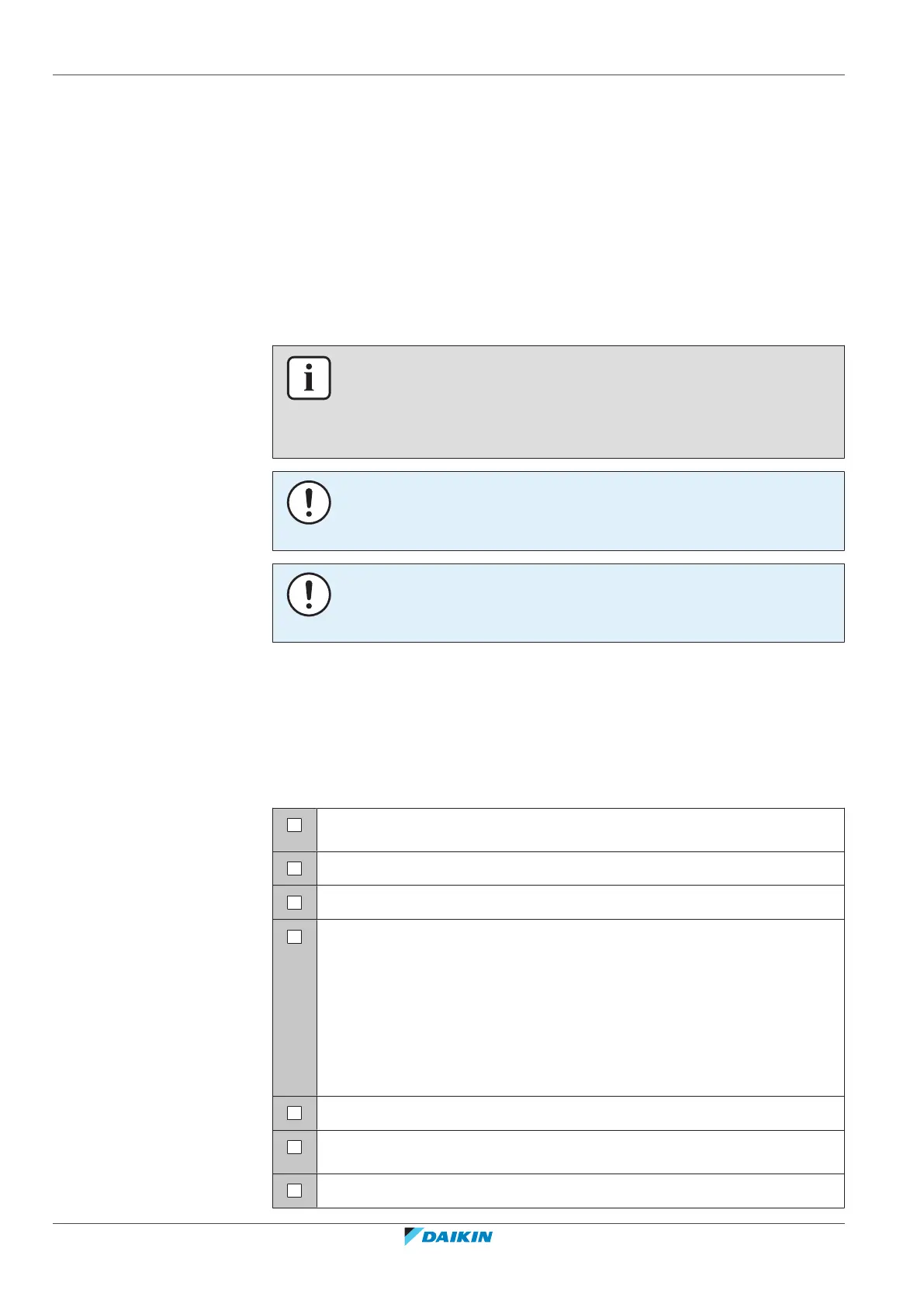This screenshot has height=1307, width=924.
Task: Mark the sixth checklist checkbox
Action: pyautogui.click(x=295, y=1146)
